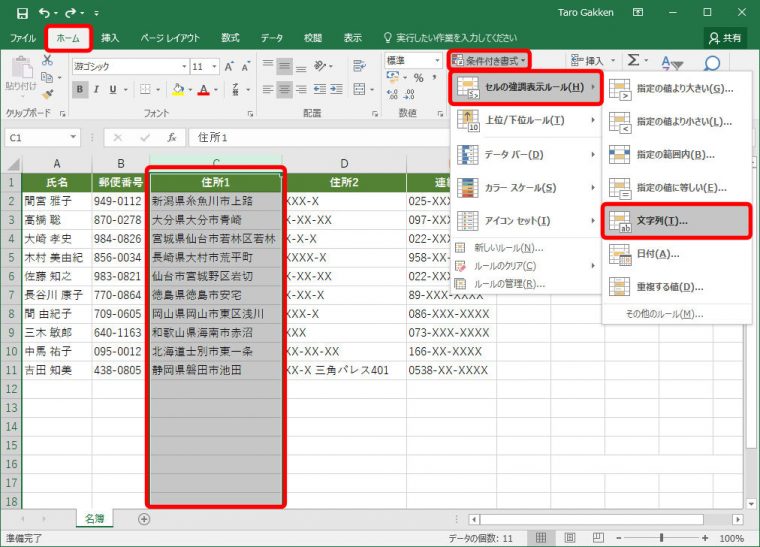The width and height of the screenshot is (760, 547).
Task: Open セルの強調表示ルール submenu
Action: click(526, 88)
